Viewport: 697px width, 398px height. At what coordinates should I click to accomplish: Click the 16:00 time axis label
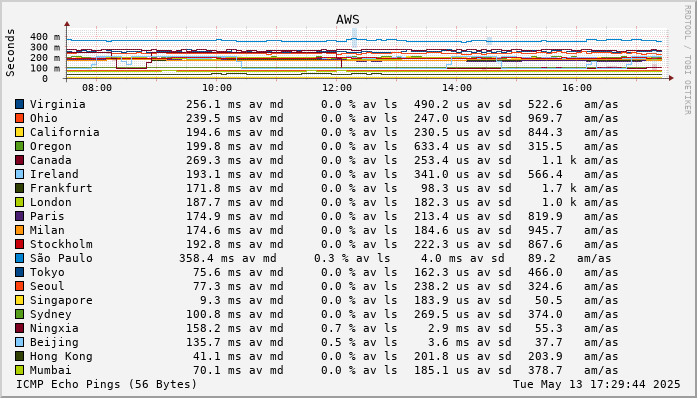577,88
